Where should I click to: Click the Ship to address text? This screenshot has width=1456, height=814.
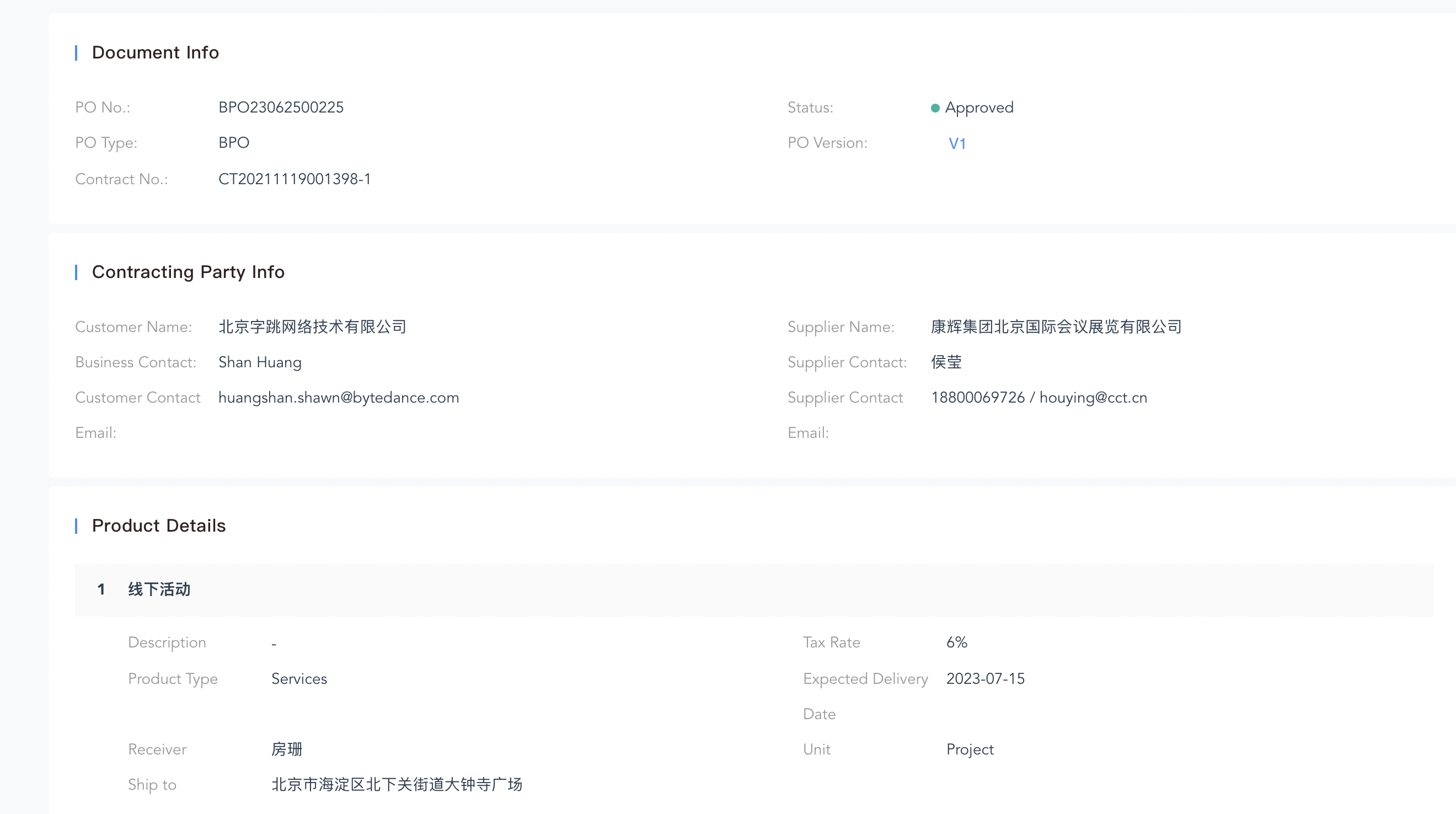(396, 785)
